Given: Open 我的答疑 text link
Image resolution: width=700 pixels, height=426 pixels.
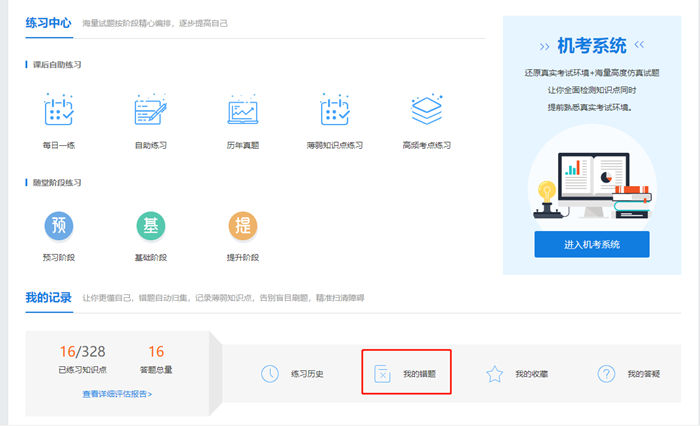Looking at the screenshot, I should tap(644, 374).
